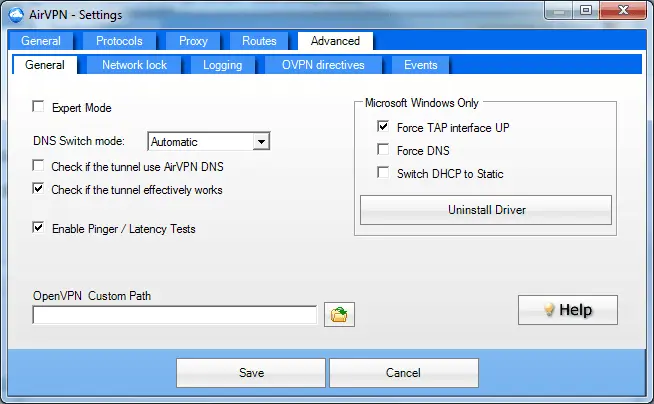Go to the Routes tab
The image size is (654, 404).
(x=259, y=41)
